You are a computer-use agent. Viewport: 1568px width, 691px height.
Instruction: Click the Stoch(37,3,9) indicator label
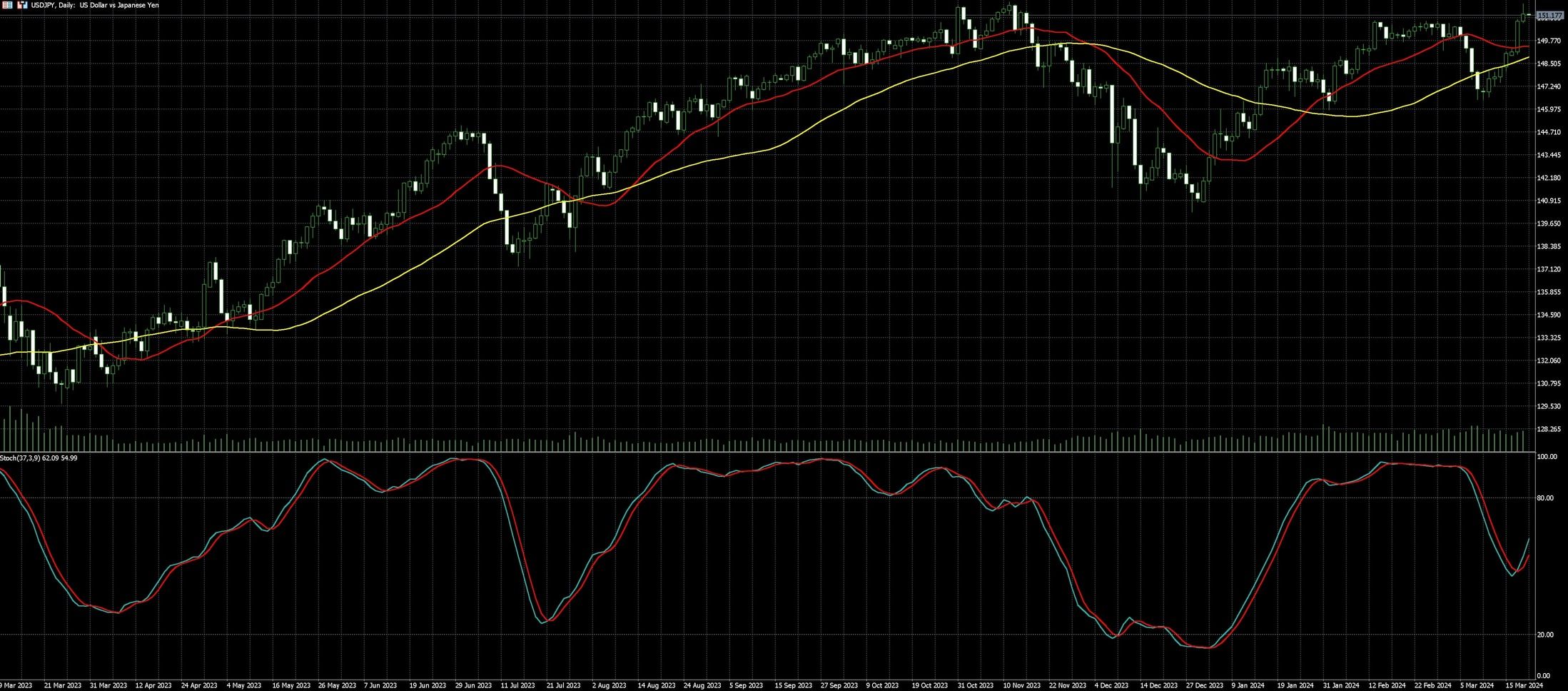[39, 458]
